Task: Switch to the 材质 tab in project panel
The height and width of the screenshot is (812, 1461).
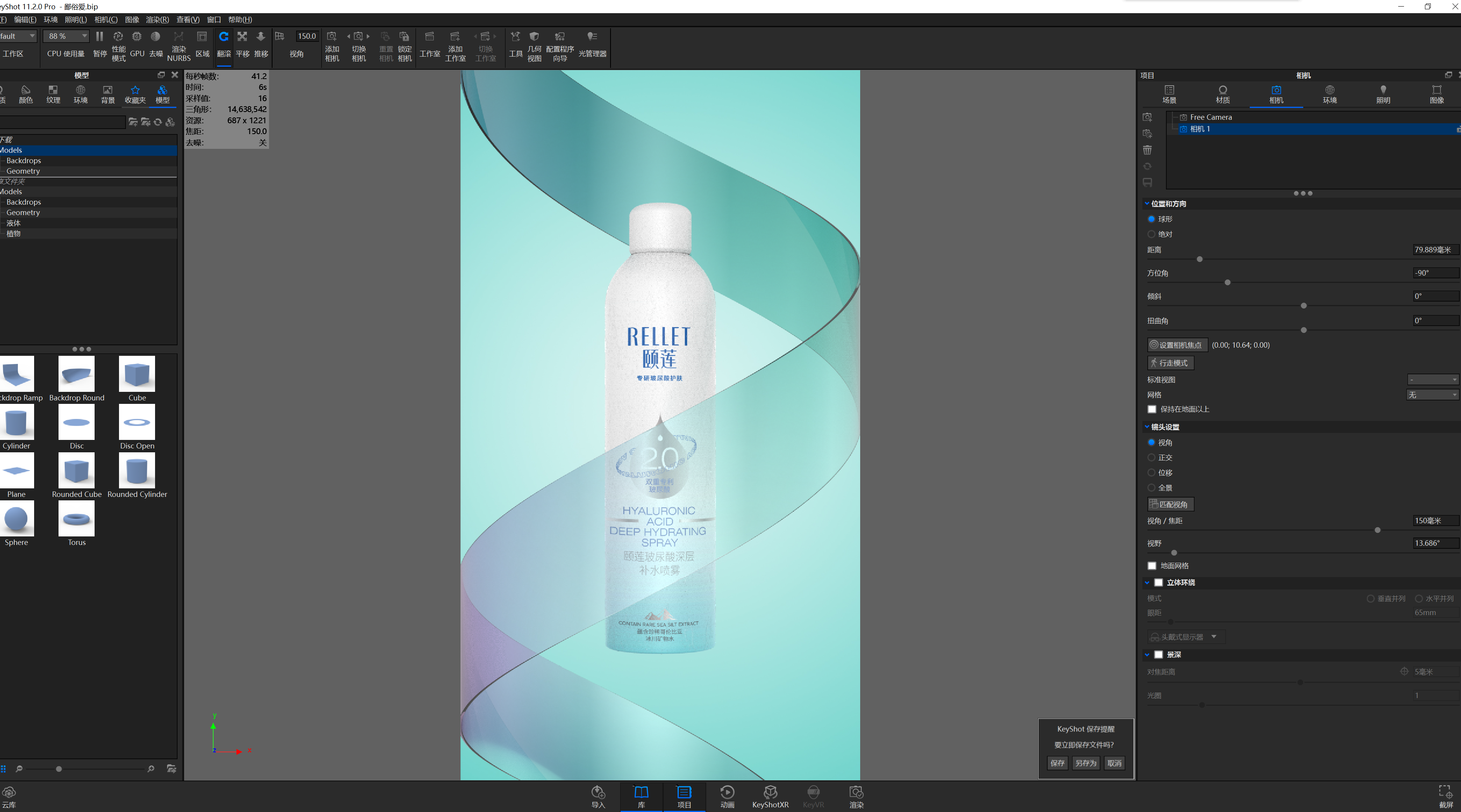Action: [x=1223, y=94]
